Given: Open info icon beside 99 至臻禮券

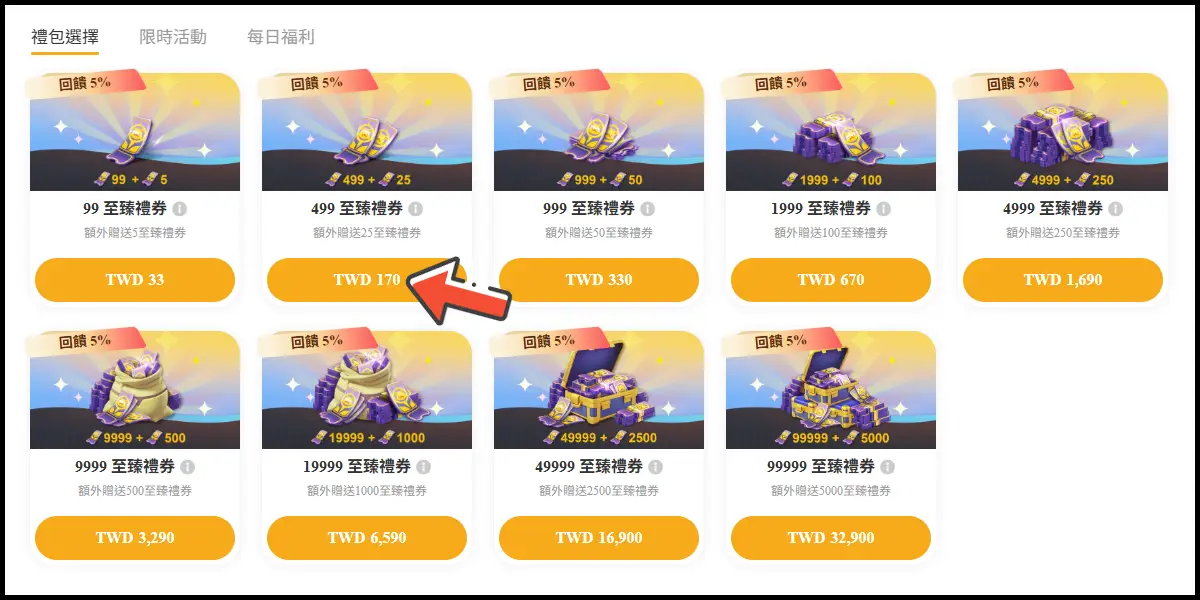Looking at the screenshot, I should pos(179,209).
